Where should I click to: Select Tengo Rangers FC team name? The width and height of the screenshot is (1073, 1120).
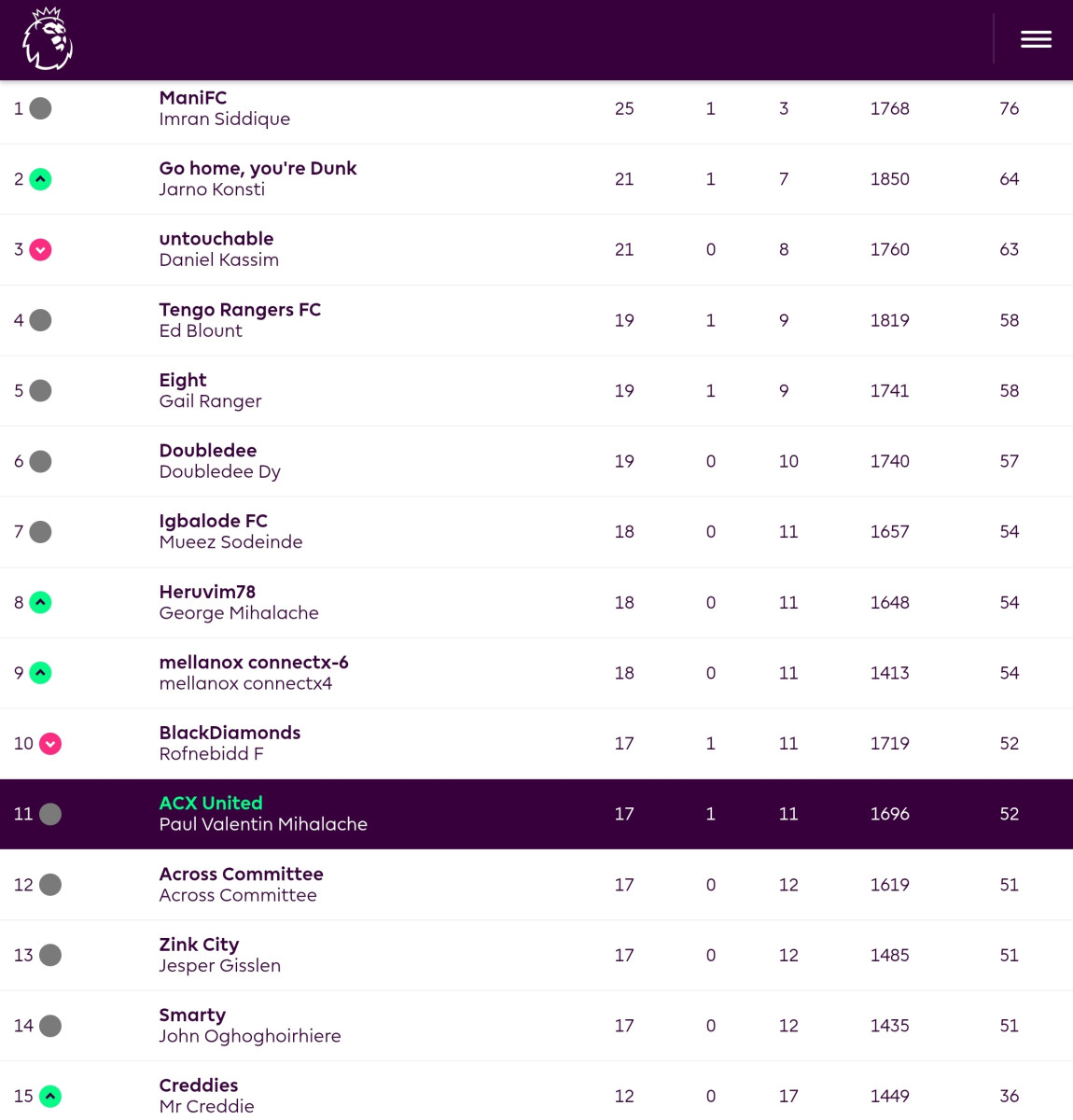click(x=240, y=310)
